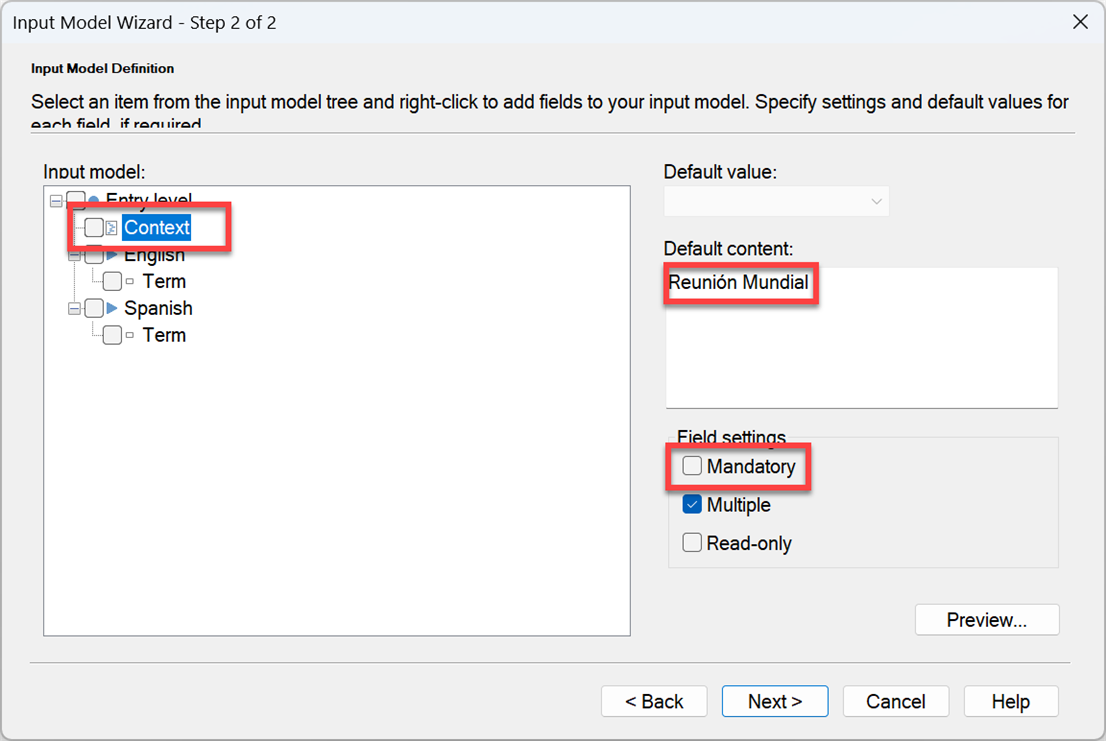Select the Context tree item
1106x741 pixels.
pyautogui.click(x=157, y=228)
